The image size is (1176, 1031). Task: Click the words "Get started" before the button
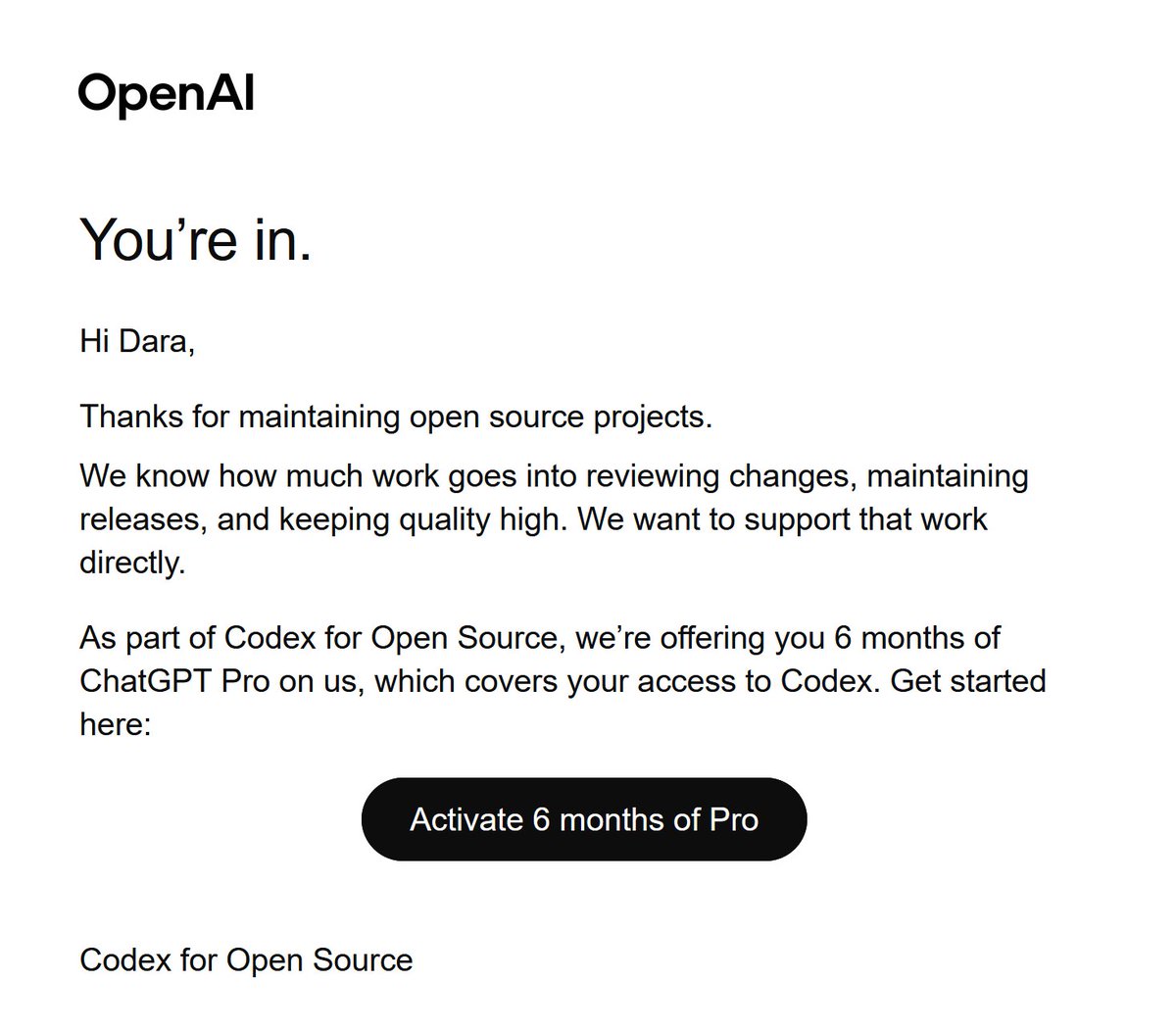(x=968, y=681)
